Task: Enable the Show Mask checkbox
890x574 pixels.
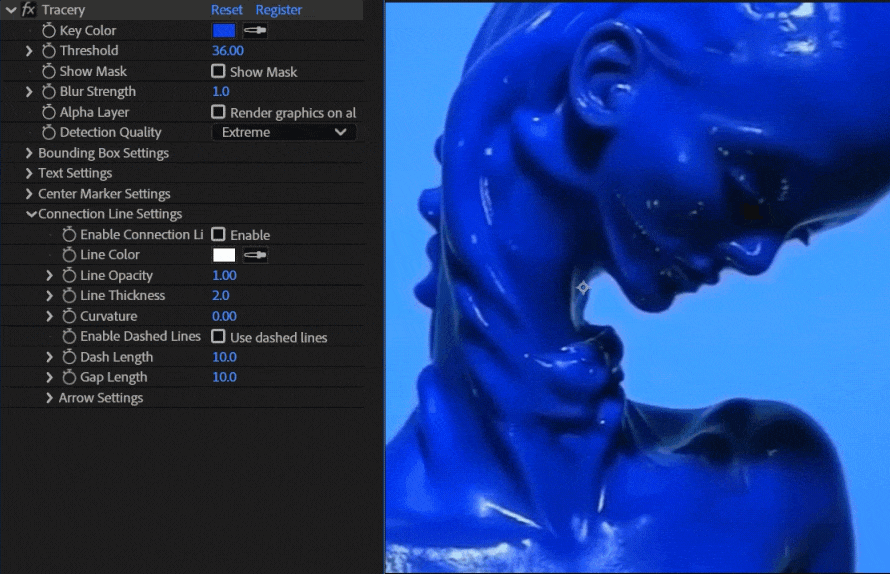Action: (x=218, y=72)
